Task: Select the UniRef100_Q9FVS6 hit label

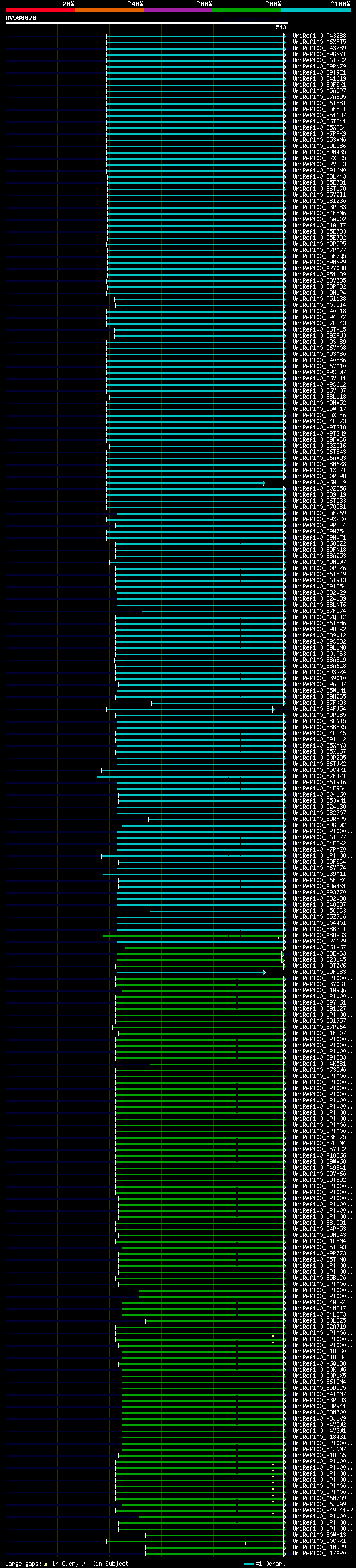Action: tap(319, 439)
